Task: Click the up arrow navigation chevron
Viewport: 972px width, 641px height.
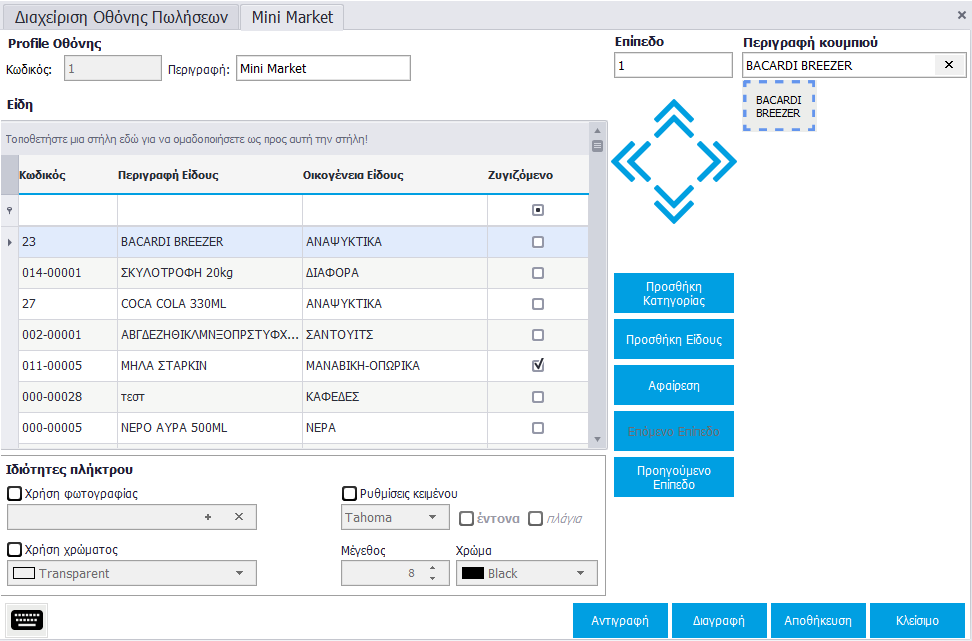Action: point(675,116)
